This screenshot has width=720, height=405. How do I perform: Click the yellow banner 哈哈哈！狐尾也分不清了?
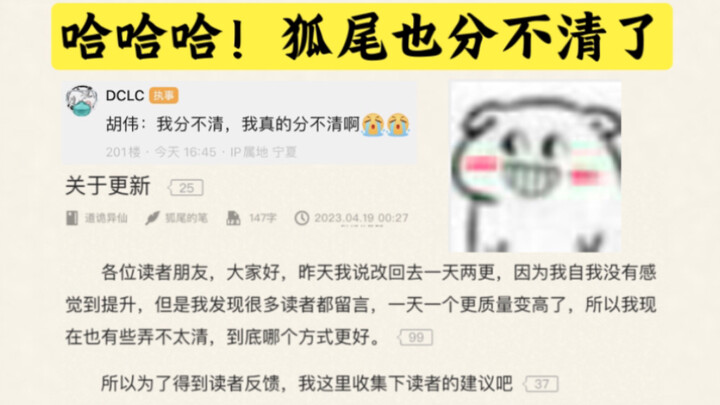(362, 37)
